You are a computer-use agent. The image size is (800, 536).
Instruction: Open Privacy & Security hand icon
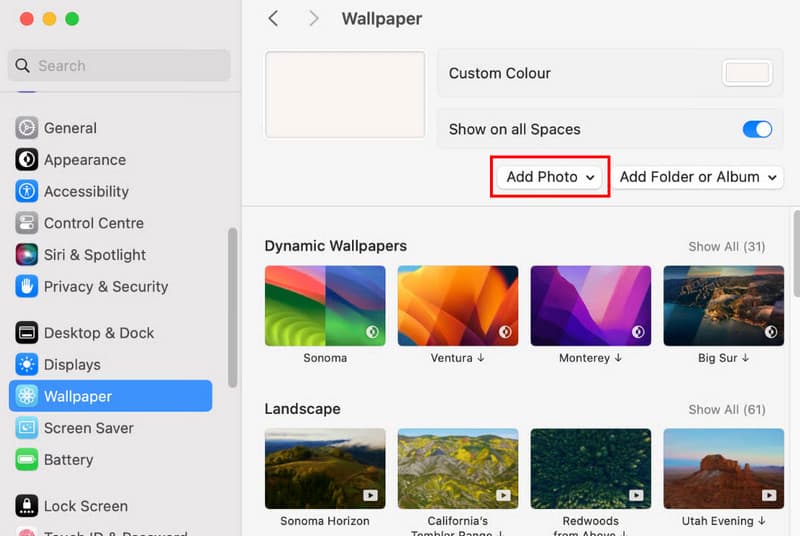(x=27, y=286)
